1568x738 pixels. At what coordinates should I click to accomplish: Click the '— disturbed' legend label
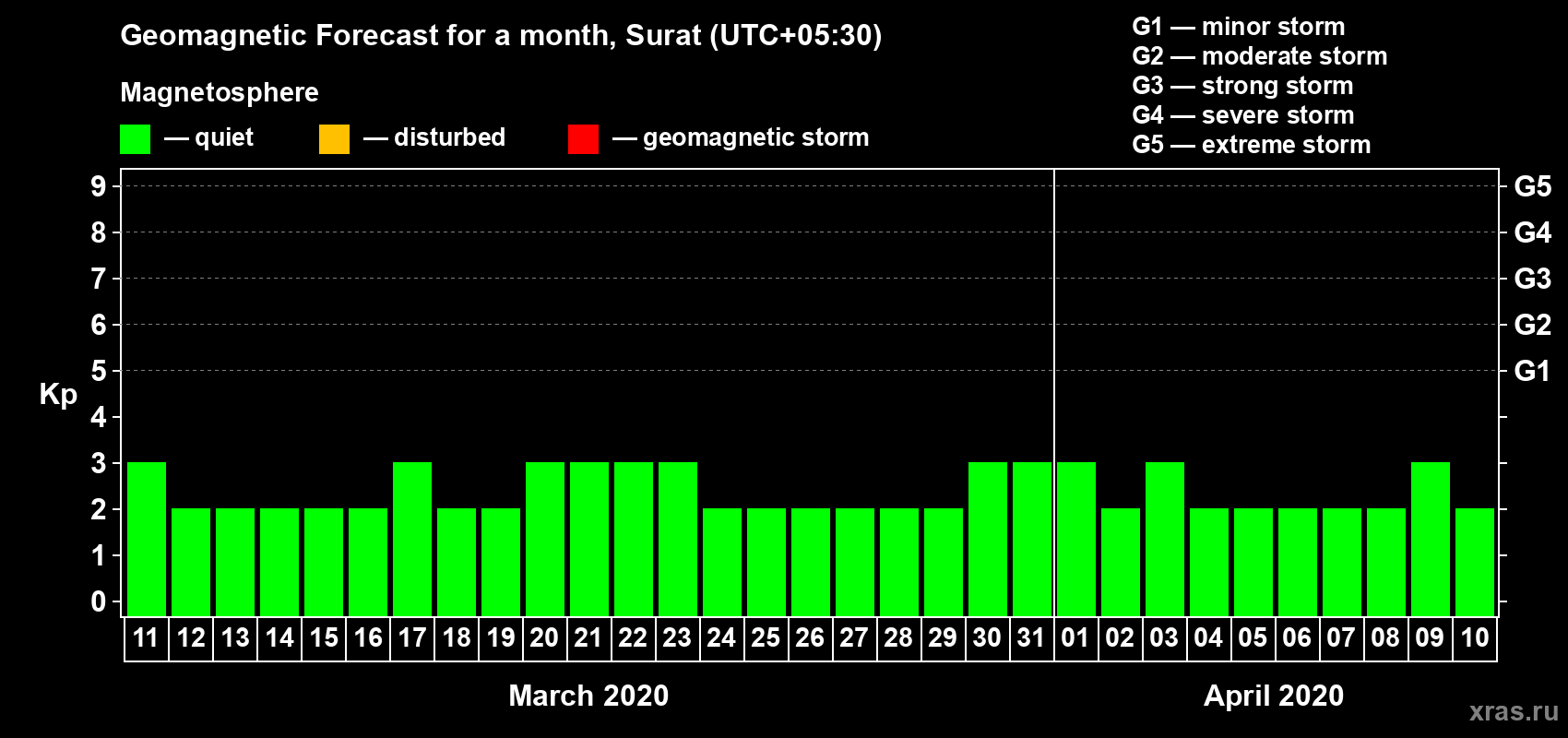434,137
